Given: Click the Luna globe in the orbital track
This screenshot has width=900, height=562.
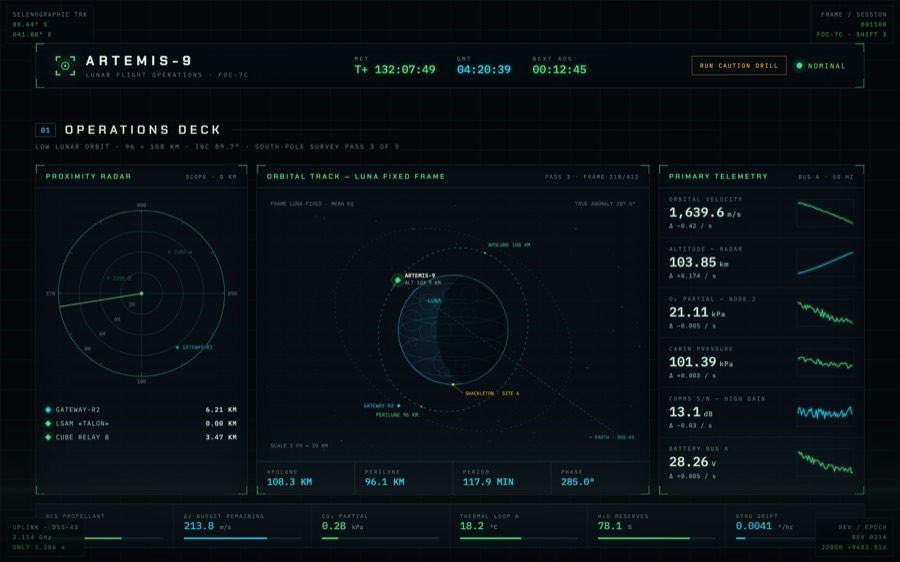Looking at the screenshot, I should 453,329.
